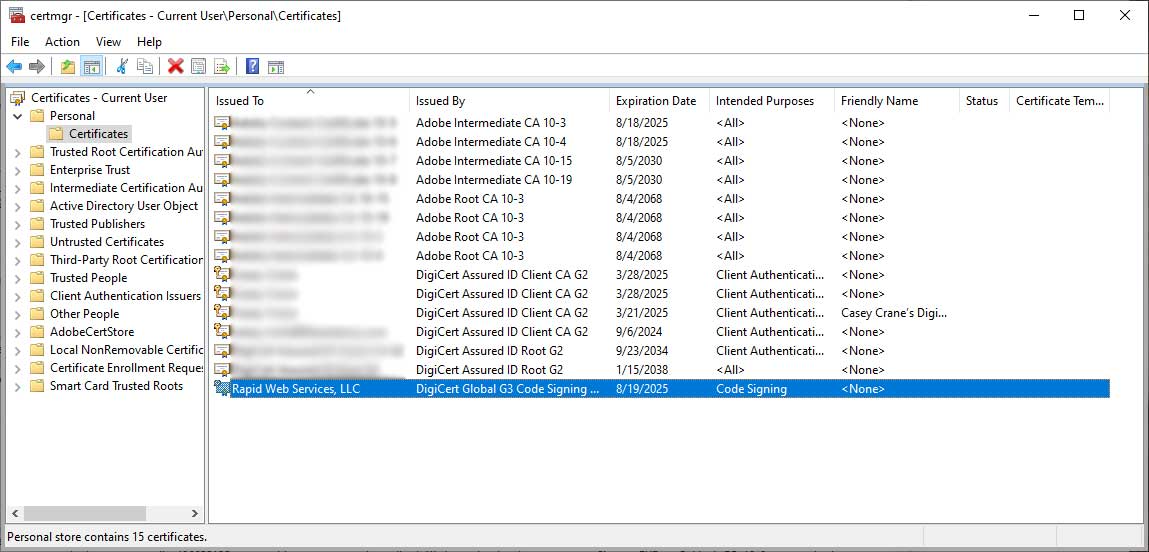Click the "Adobe Intermediate CA 10-4" cell
Viewport: 1149px width, 552px height.
tap(491, 141)
